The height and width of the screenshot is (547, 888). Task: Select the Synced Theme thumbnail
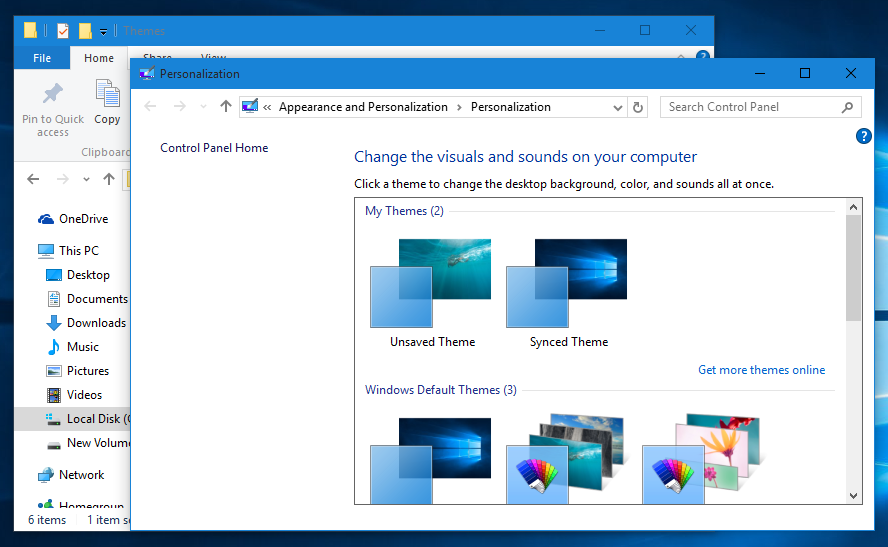click(566, 283)
